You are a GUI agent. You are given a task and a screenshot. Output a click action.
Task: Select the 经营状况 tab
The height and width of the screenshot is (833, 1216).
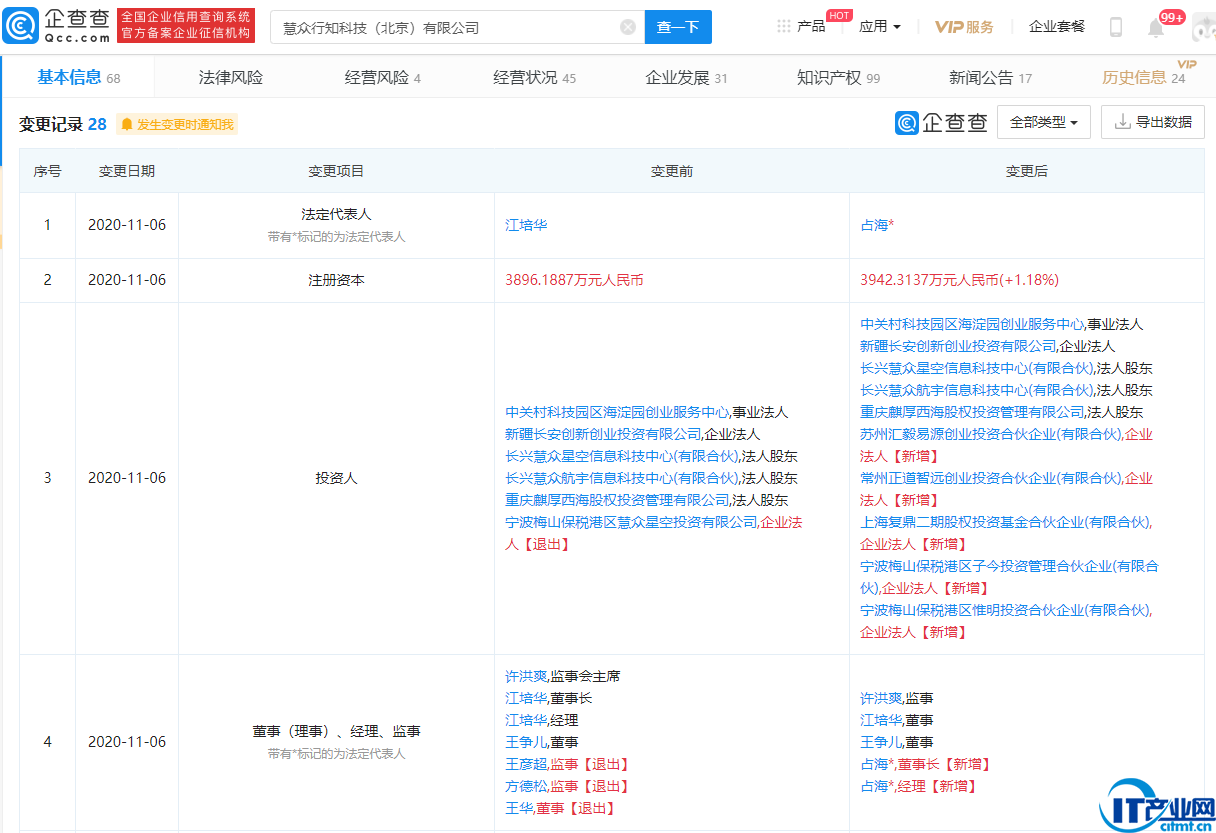[x=534, y=77]
